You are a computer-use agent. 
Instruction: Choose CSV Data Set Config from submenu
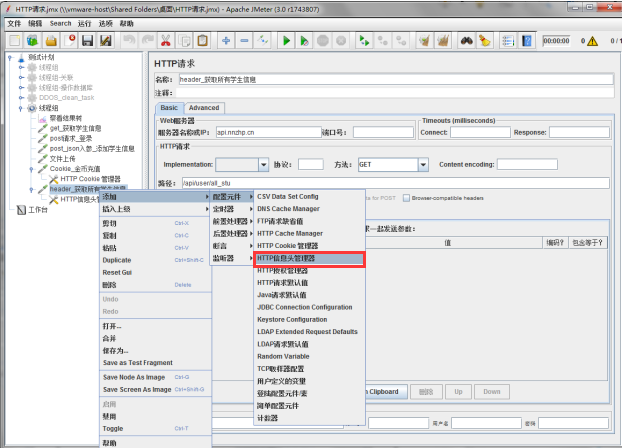(288, 197)
